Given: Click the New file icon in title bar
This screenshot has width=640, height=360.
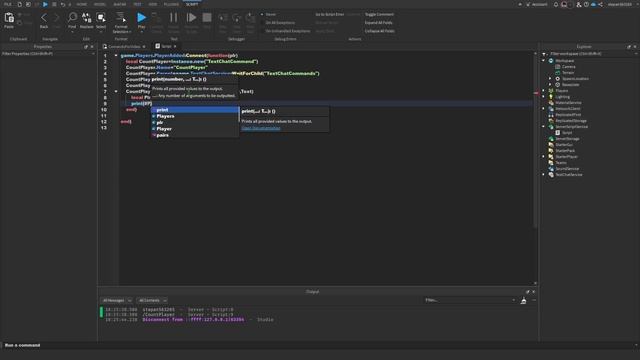Looking at the screenshot, I should tap(19, 4).
